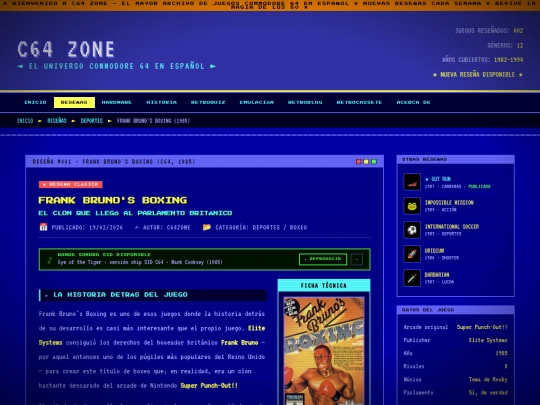This screenshot has height=405, width=540.
Task: Open the Retroquiz menu item
Action: pos(208,102)
